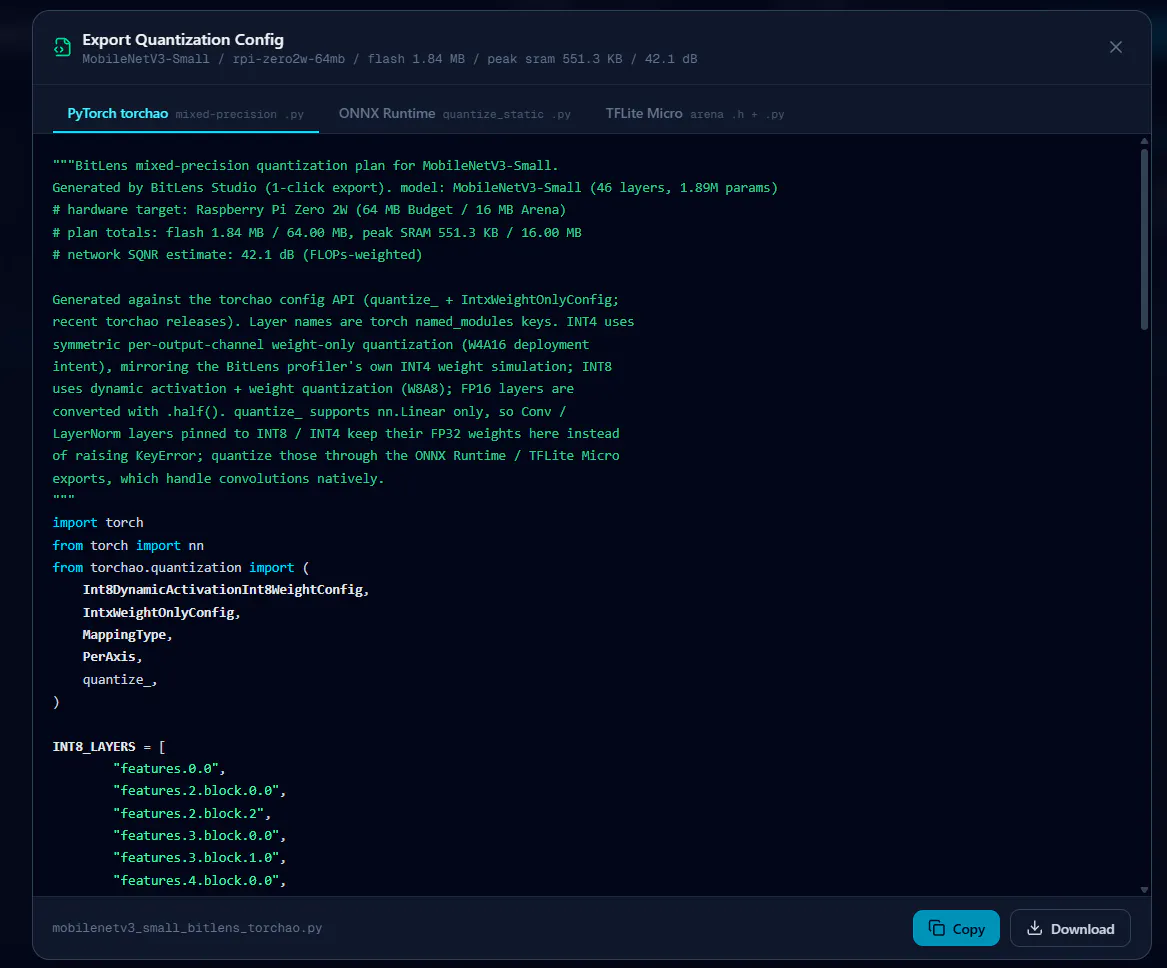Click the "features.2.block.0.0" list entry

coord(199,791)
